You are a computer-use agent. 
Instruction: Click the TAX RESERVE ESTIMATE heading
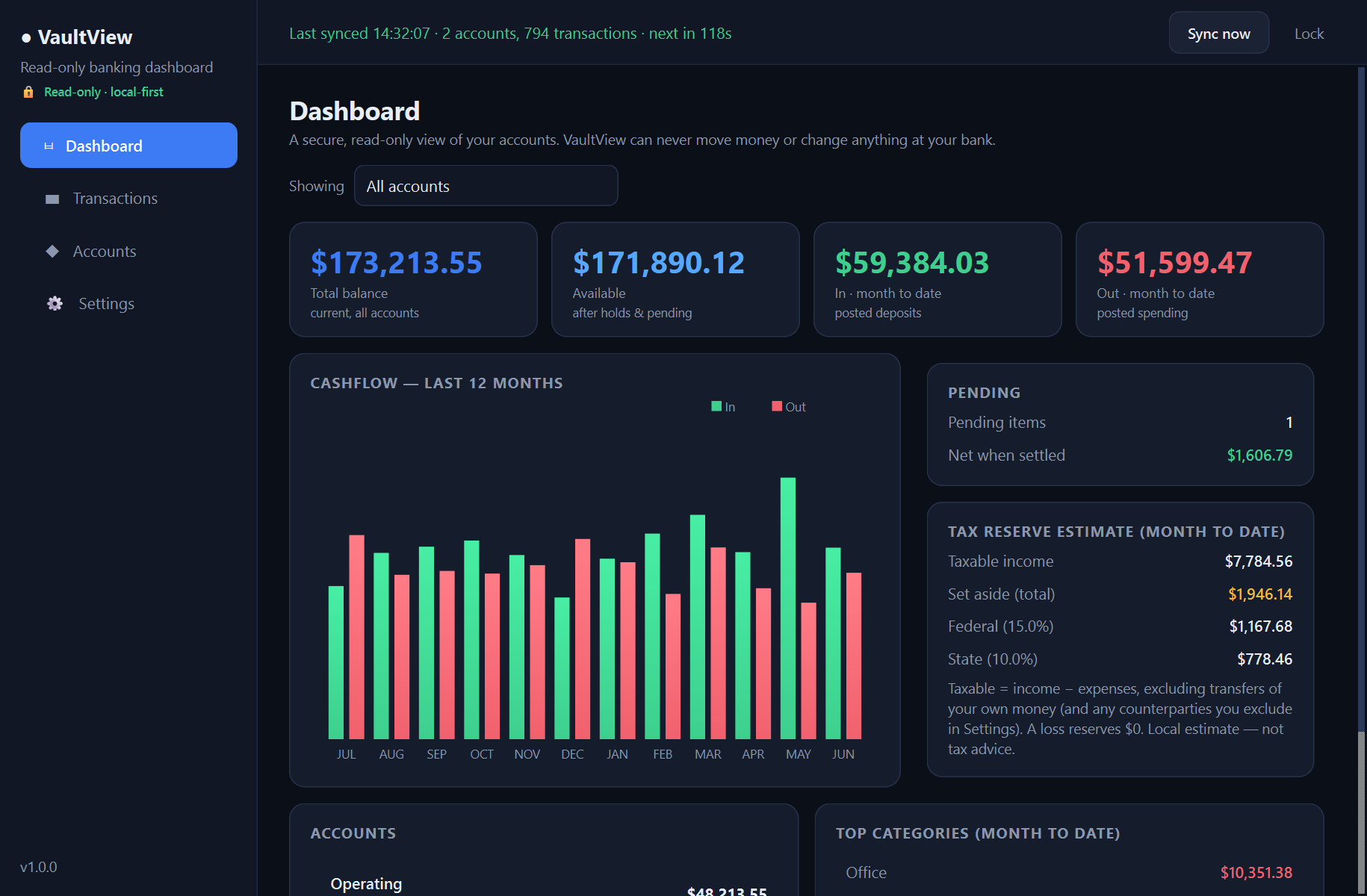coord(1116,532)
